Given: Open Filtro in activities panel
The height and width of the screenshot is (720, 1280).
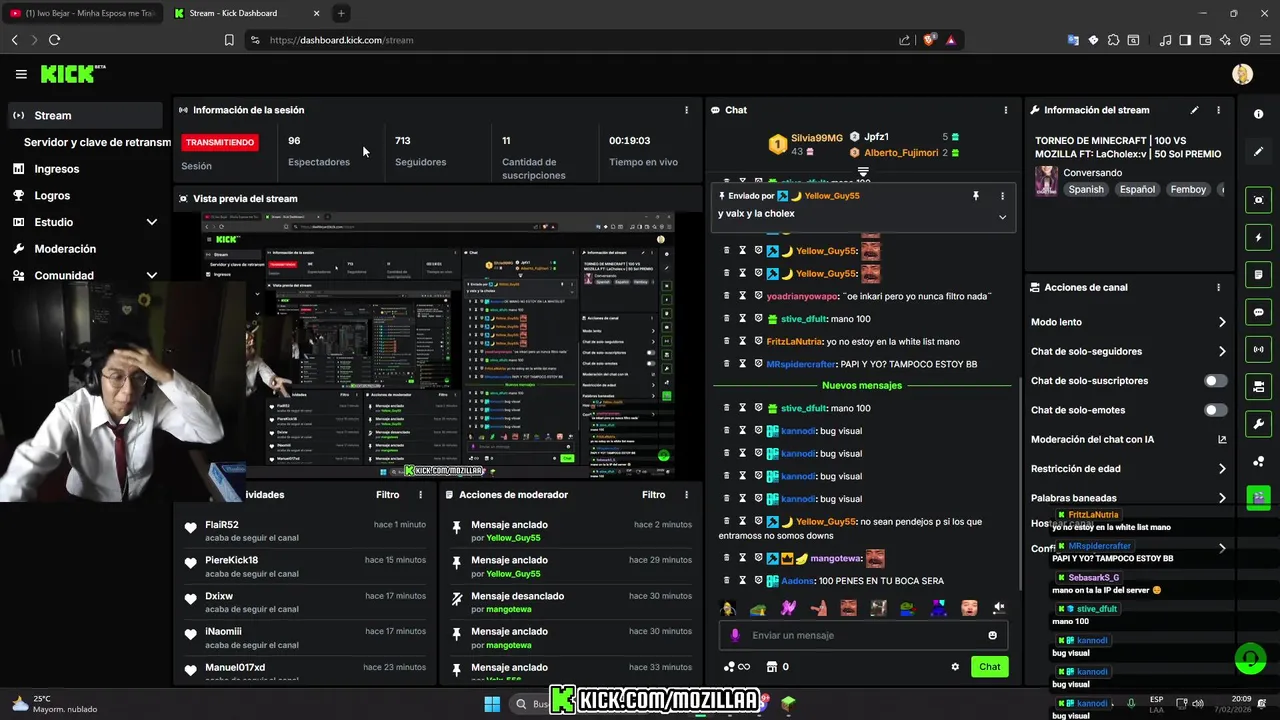Looking at the screenshot, I should [387, 495].
